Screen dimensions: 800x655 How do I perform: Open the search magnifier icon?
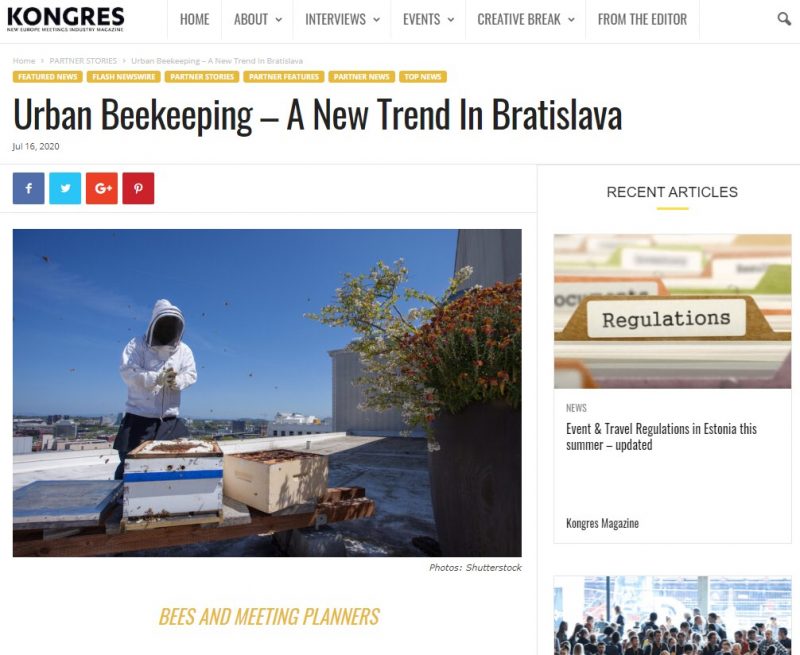point(784,19)
